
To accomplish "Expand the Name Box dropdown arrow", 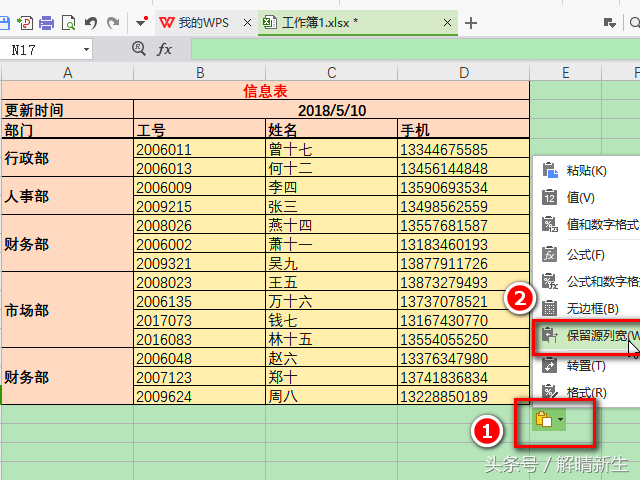I will coord(86,50).
